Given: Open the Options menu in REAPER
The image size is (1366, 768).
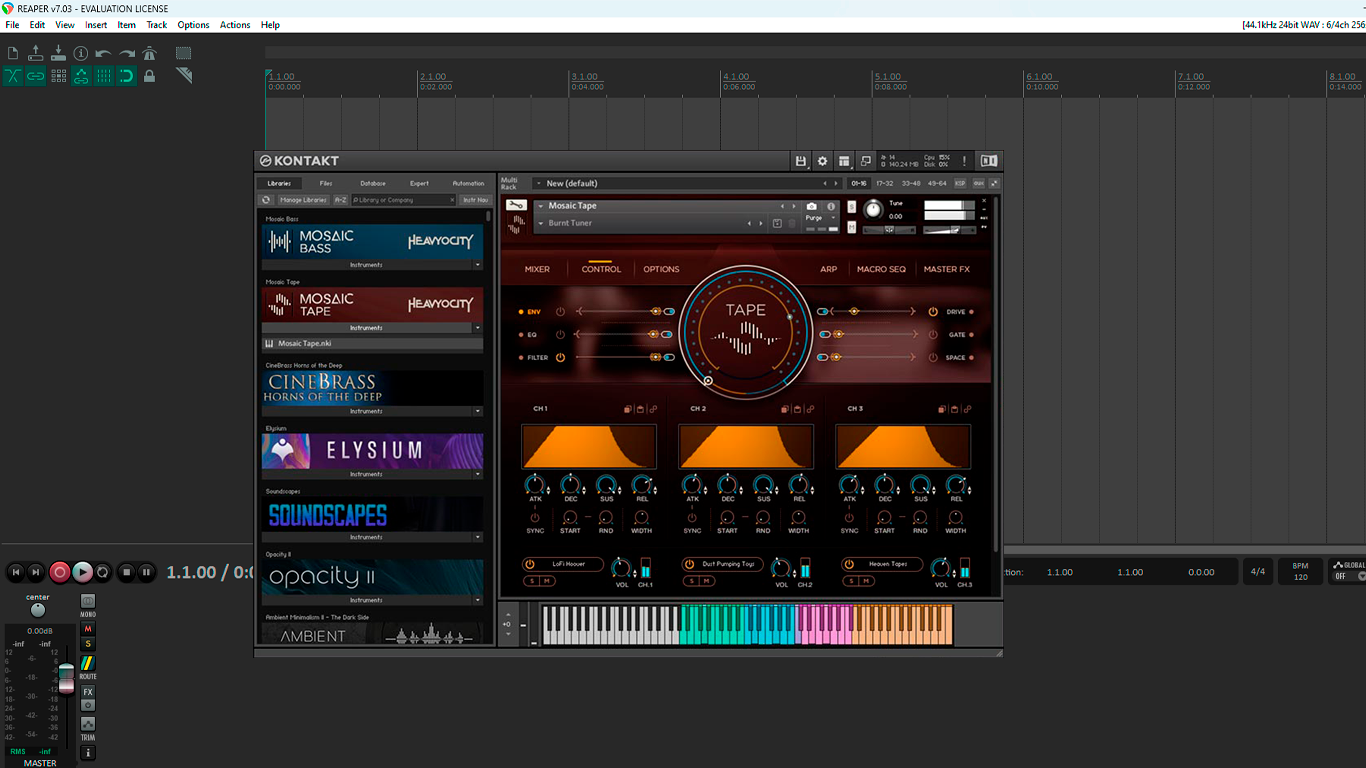Looking at the screenshot, I should 193,25.
